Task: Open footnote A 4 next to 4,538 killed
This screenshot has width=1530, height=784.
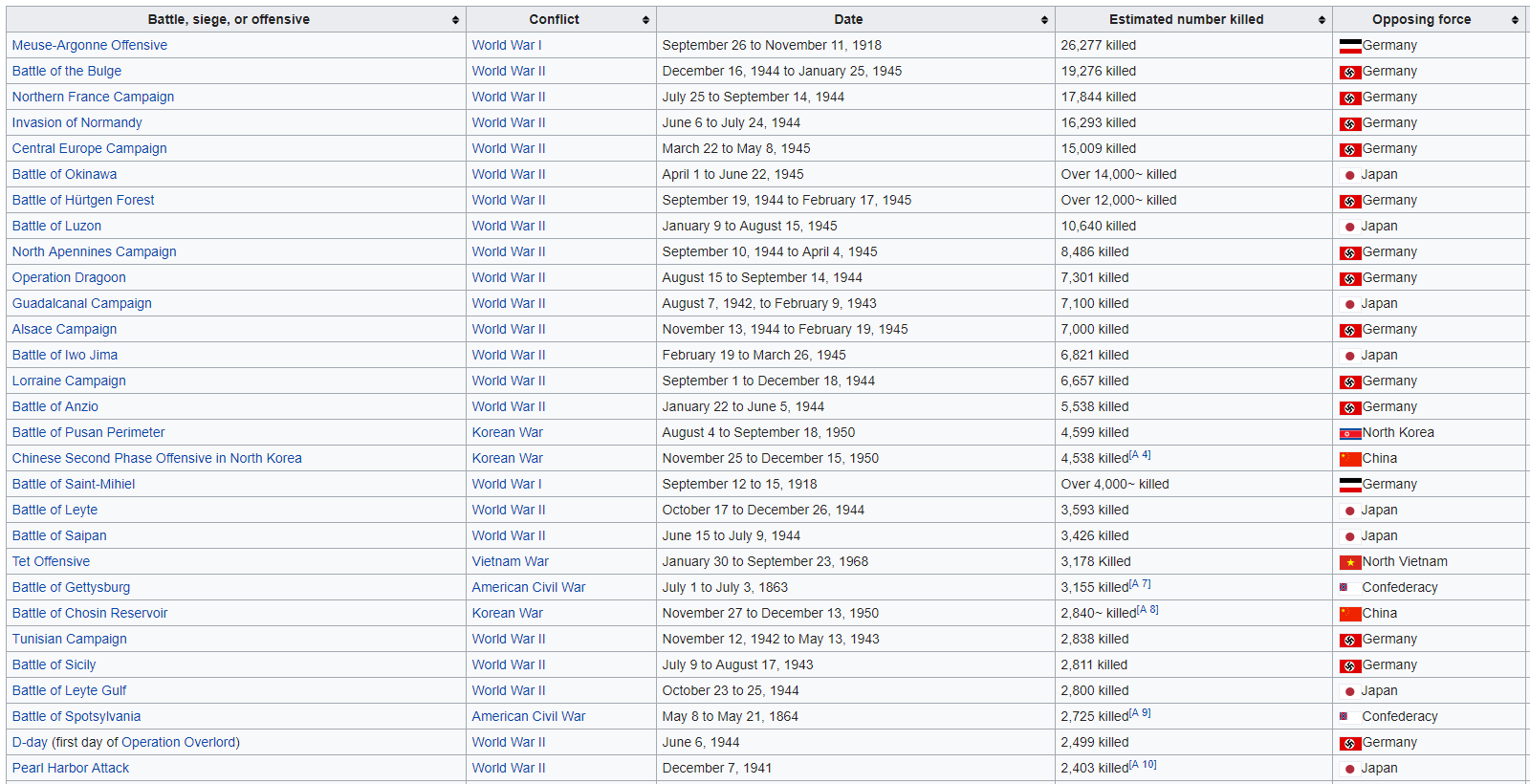Action: click(x=1141, y=455)
